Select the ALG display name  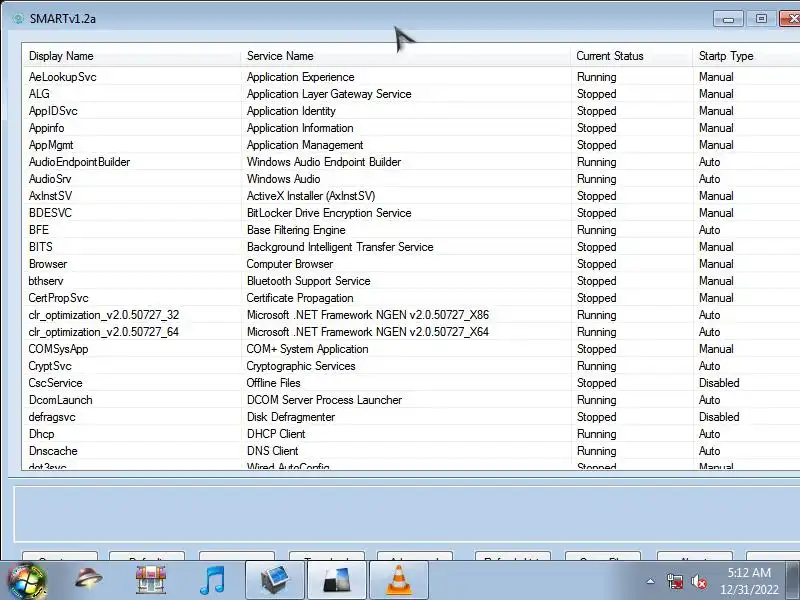tap(39, 94)
